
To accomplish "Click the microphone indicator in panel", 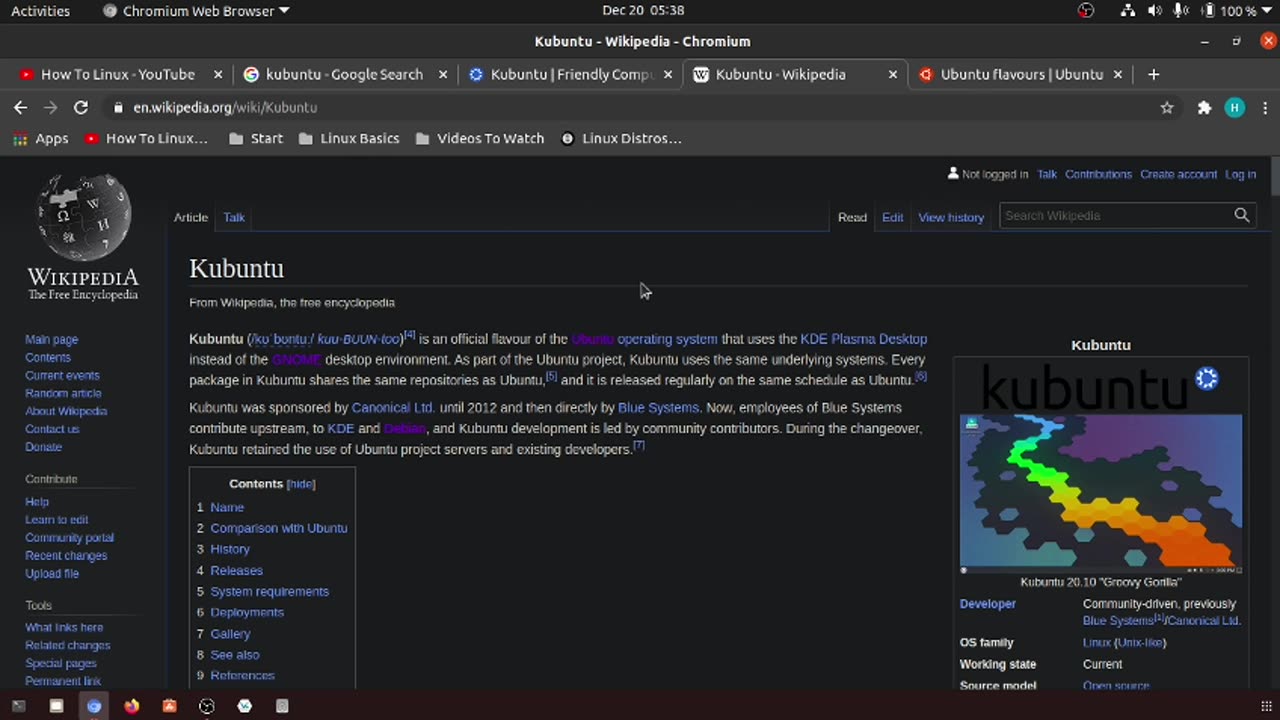I will click(x=1181, y=11).
